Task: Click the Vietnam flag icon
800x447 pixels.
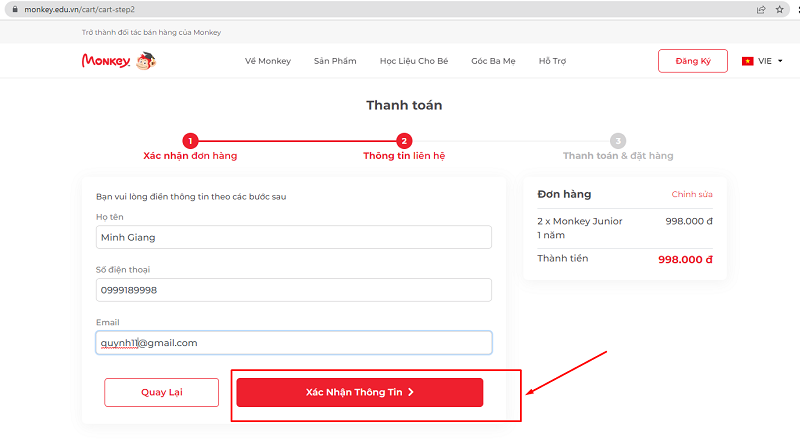Action: coord(747,61)
